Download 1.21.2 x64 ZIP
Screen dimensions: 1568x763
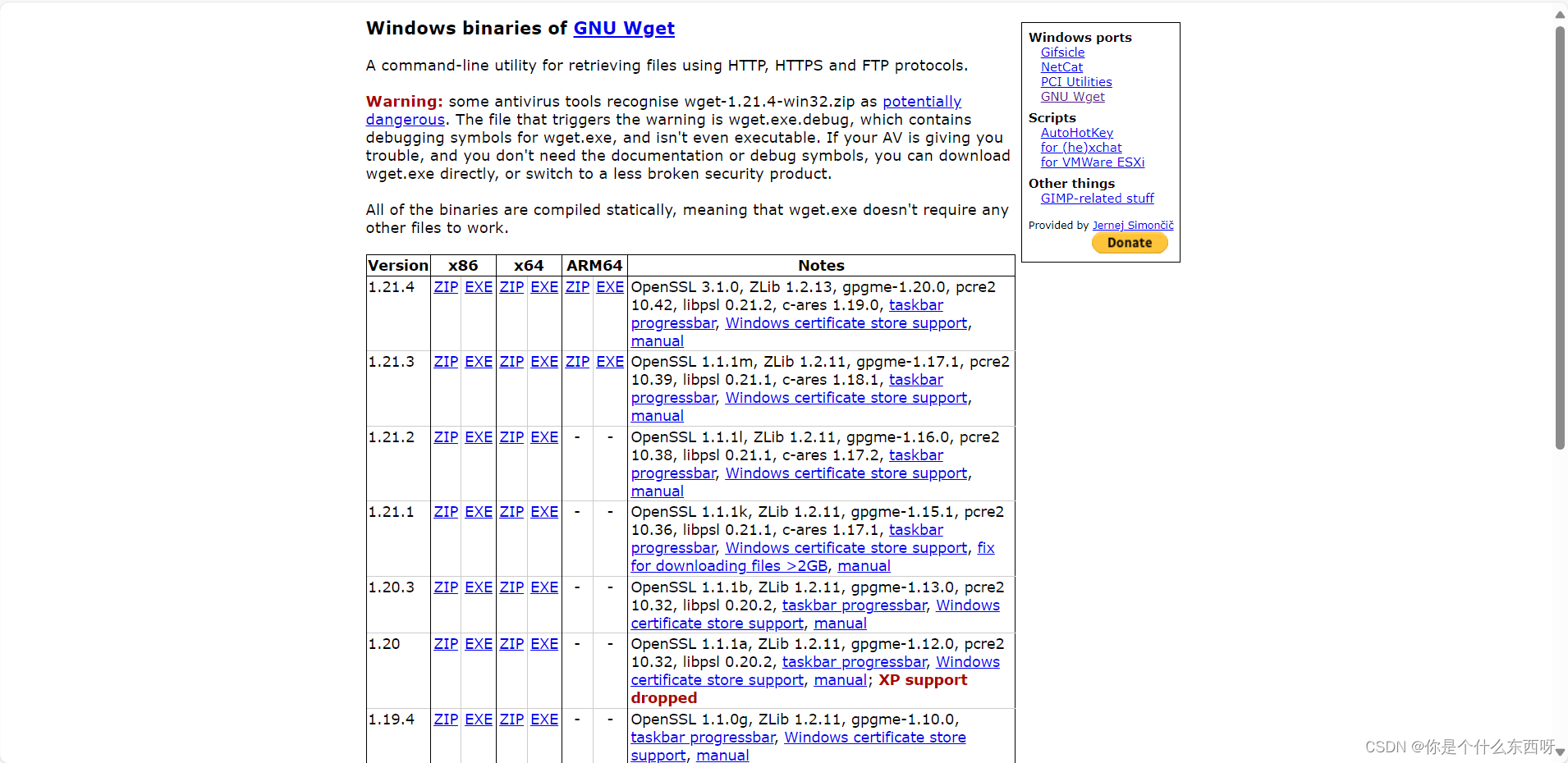pyautogui.click(x=511, y=437)
